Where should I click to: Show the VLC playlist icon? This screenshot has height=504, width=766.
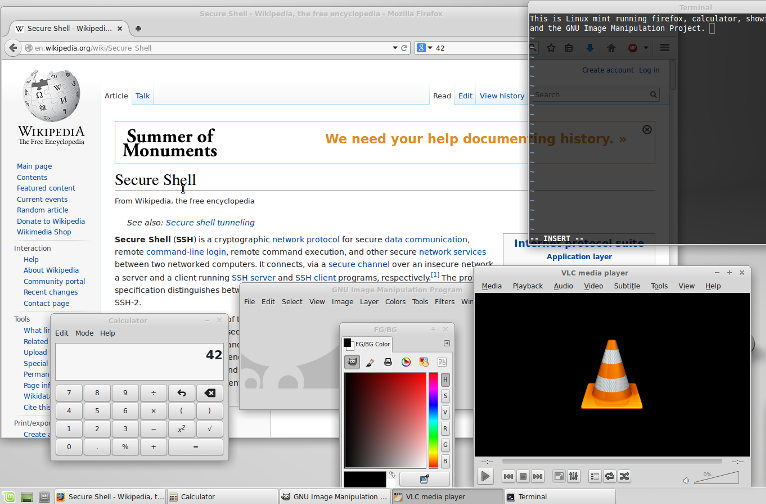(x=595, y=476)
